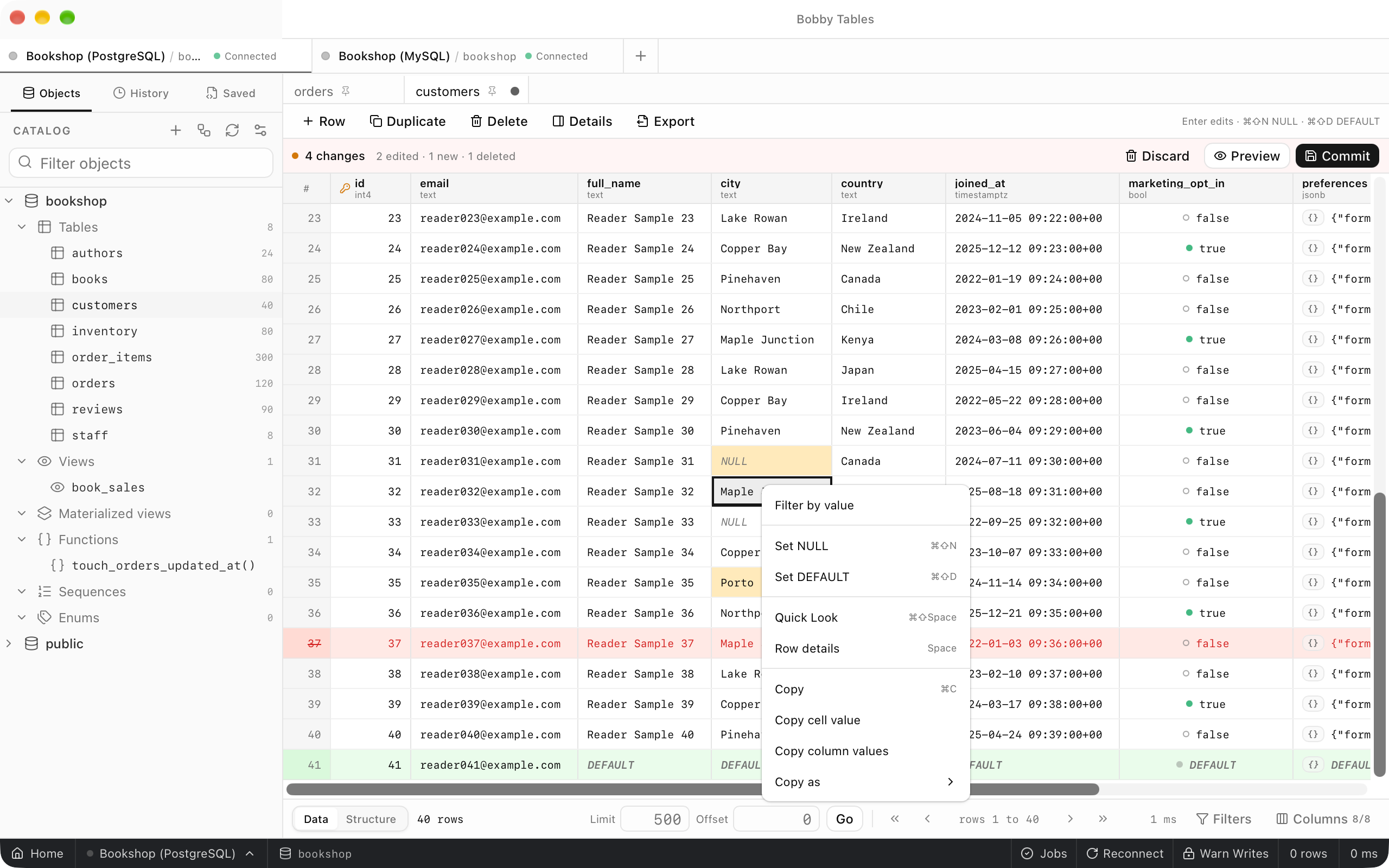The width and height of the screenshot is (1389, 868).
Task: Go to first page of rows
Action: pos(895,819)
